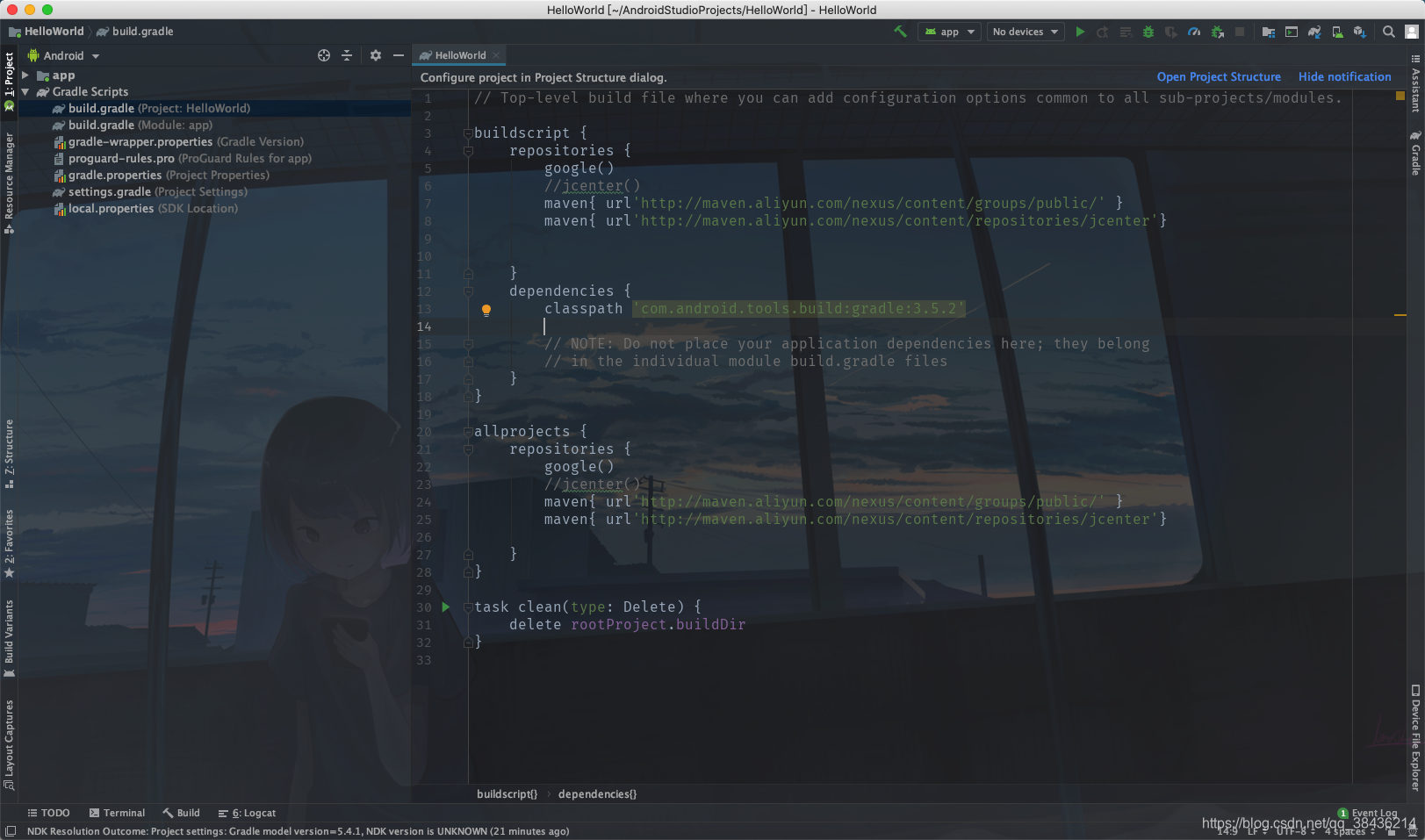Select gradle-wrapper.properties file
1425x840 pixels.
point(178,141)
